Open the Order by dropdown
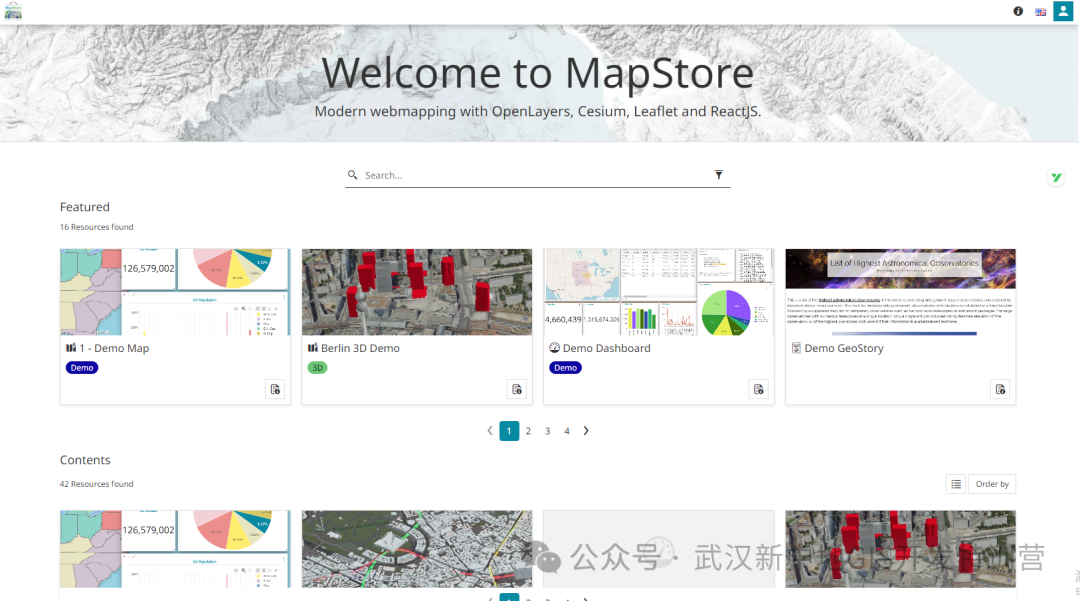Image resolution: width=1080 pixels, height=601 pixels. 992,484
